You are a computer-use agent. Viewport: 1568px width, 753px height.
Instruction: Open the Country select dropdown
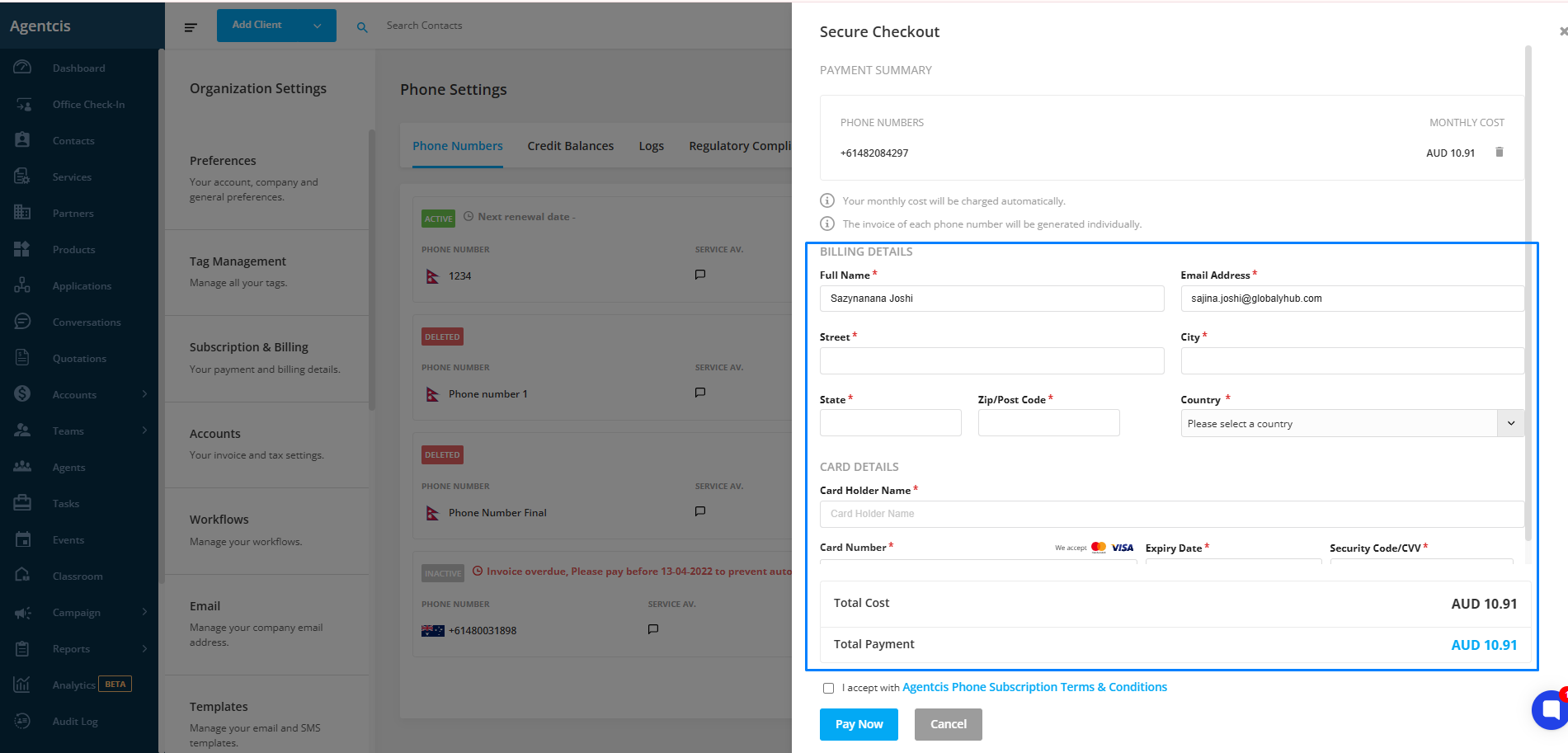tap(1352, 423)
